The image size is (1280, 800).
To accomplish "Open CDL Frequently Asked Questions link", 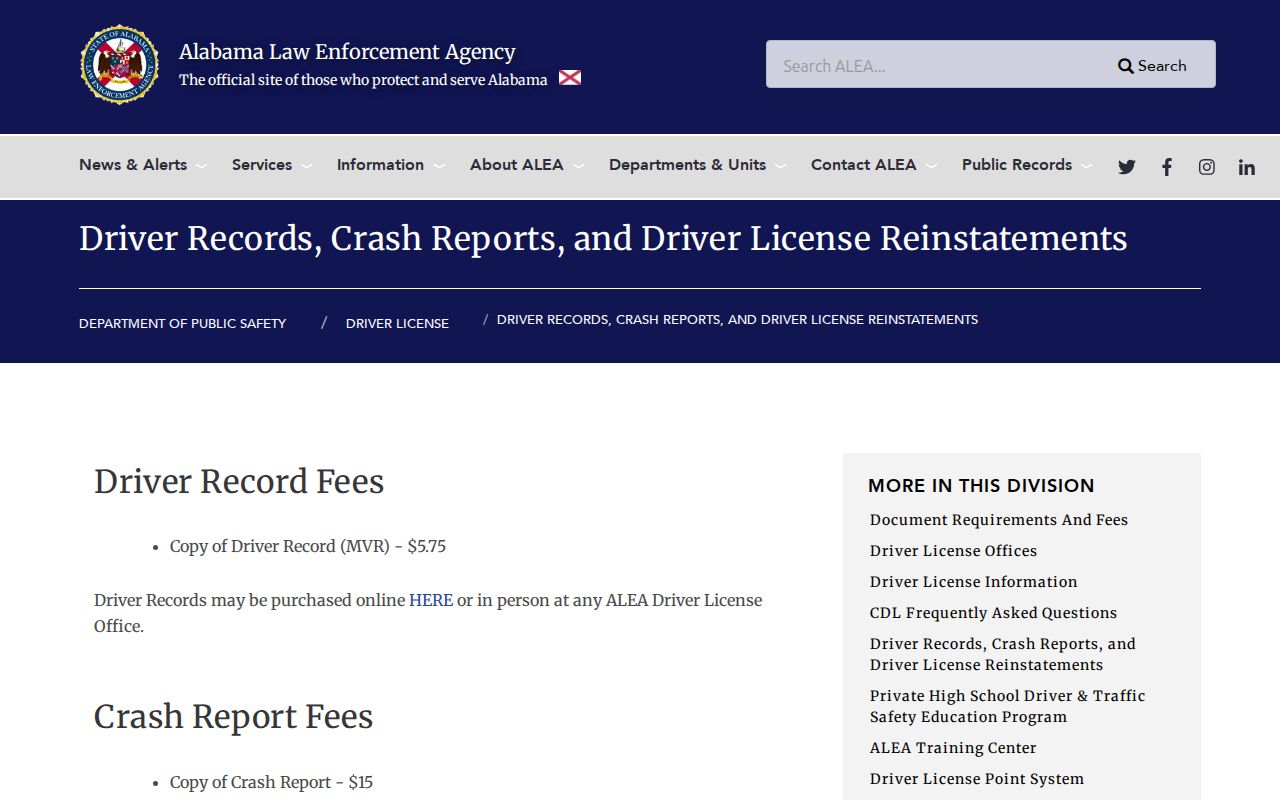I will (x=993, y=613).
